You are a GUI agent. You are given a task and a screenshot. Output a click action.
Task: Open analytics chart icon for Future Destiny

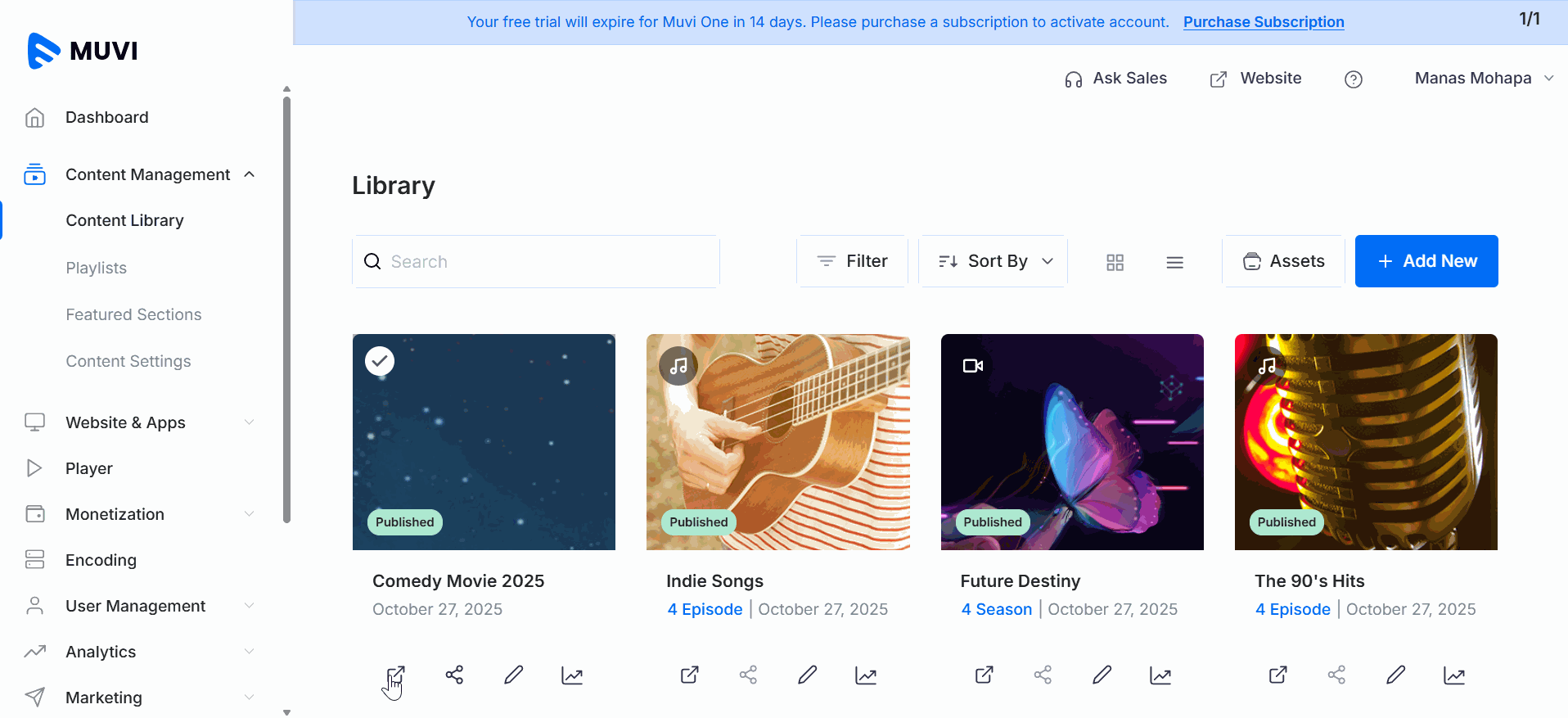tap(1160, 675)
